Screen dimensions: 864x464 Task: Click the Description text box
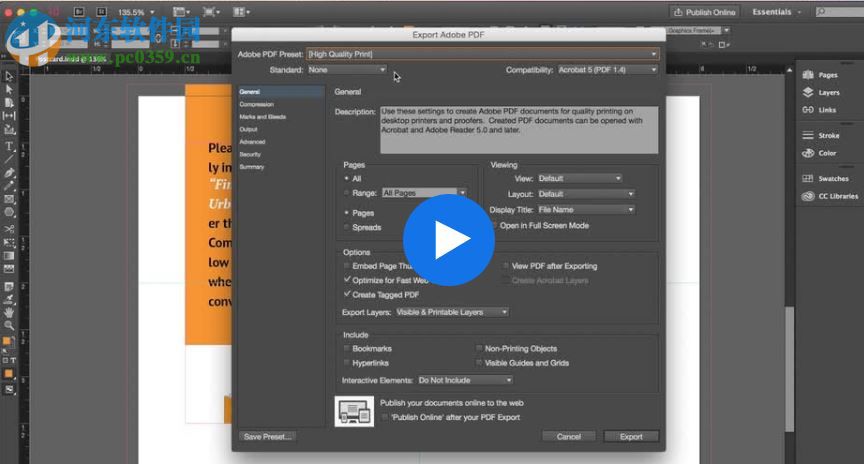point(519,130)
